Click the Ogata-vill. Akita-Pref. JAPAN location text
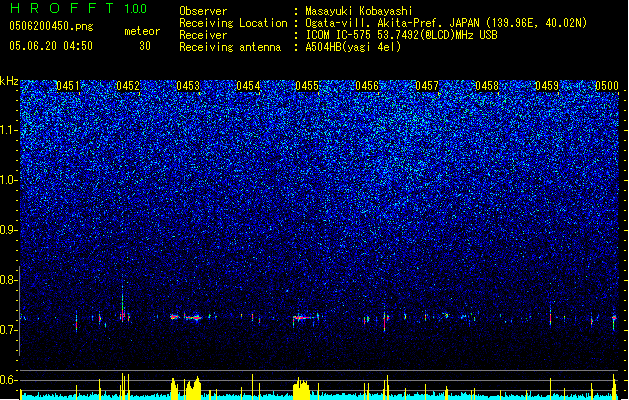This screenshot has width=629, height=400. [x=446, y=23]
